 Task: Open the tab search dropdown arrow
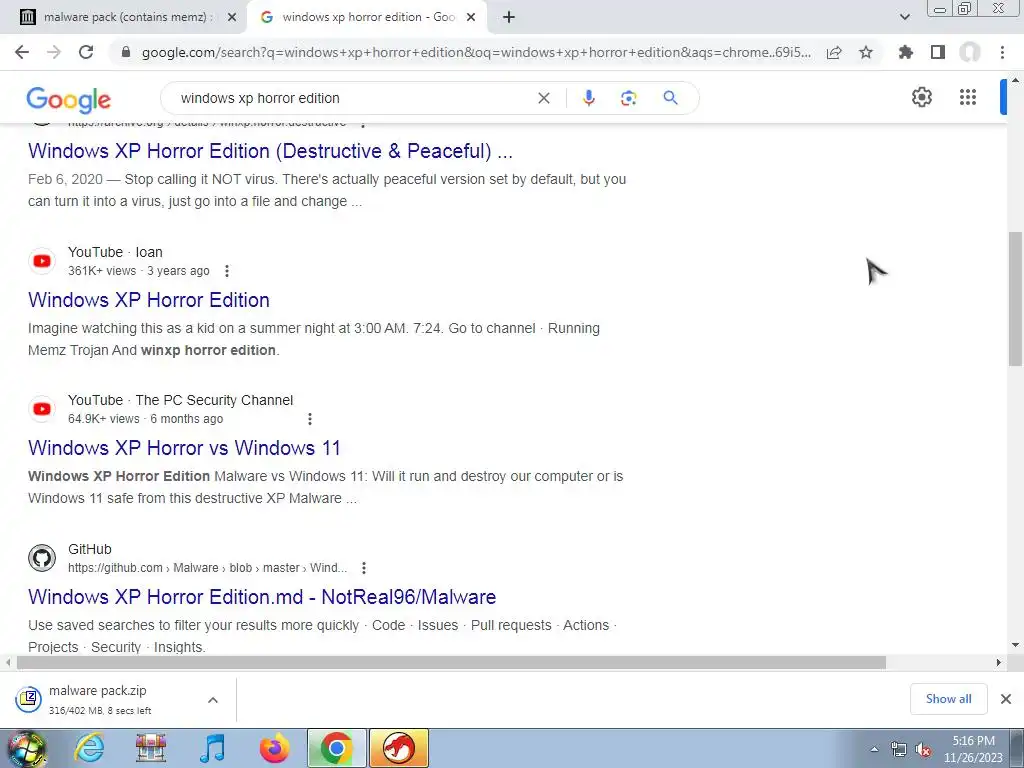click(x=904, y=17)
